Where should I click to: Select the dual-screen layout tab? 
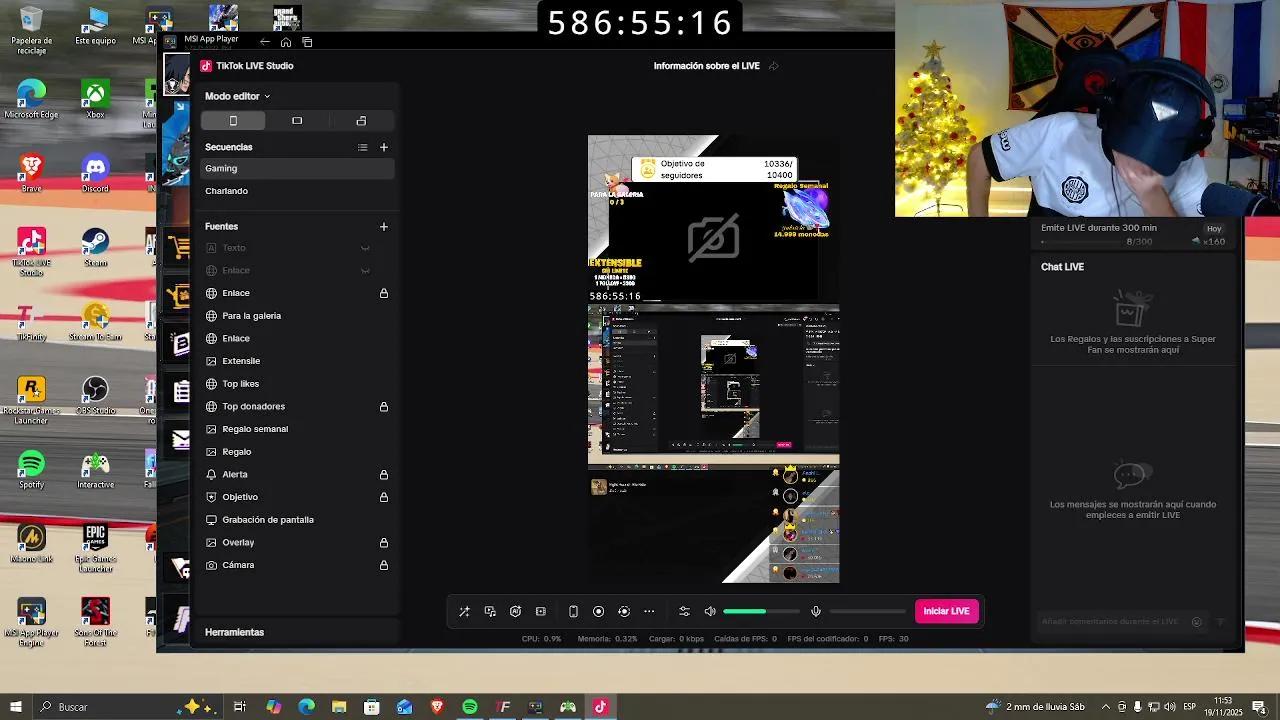(x=361, y=121)
